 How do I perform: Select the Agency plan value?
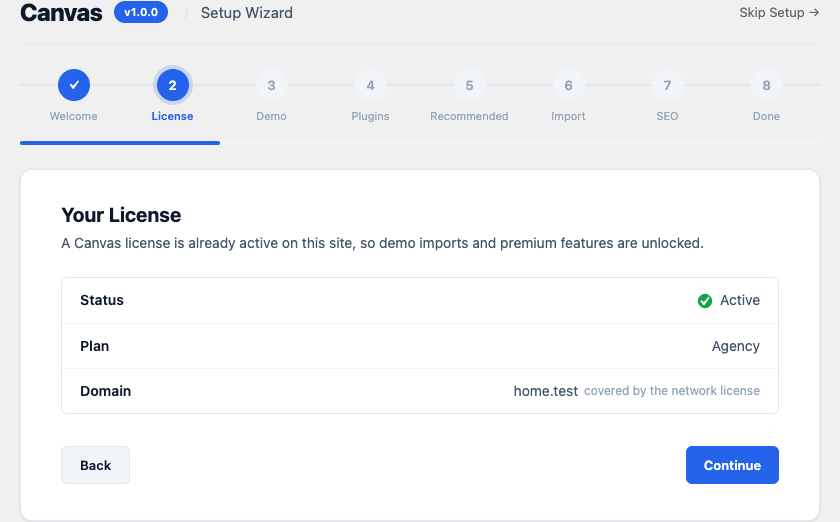click(736, 346)
